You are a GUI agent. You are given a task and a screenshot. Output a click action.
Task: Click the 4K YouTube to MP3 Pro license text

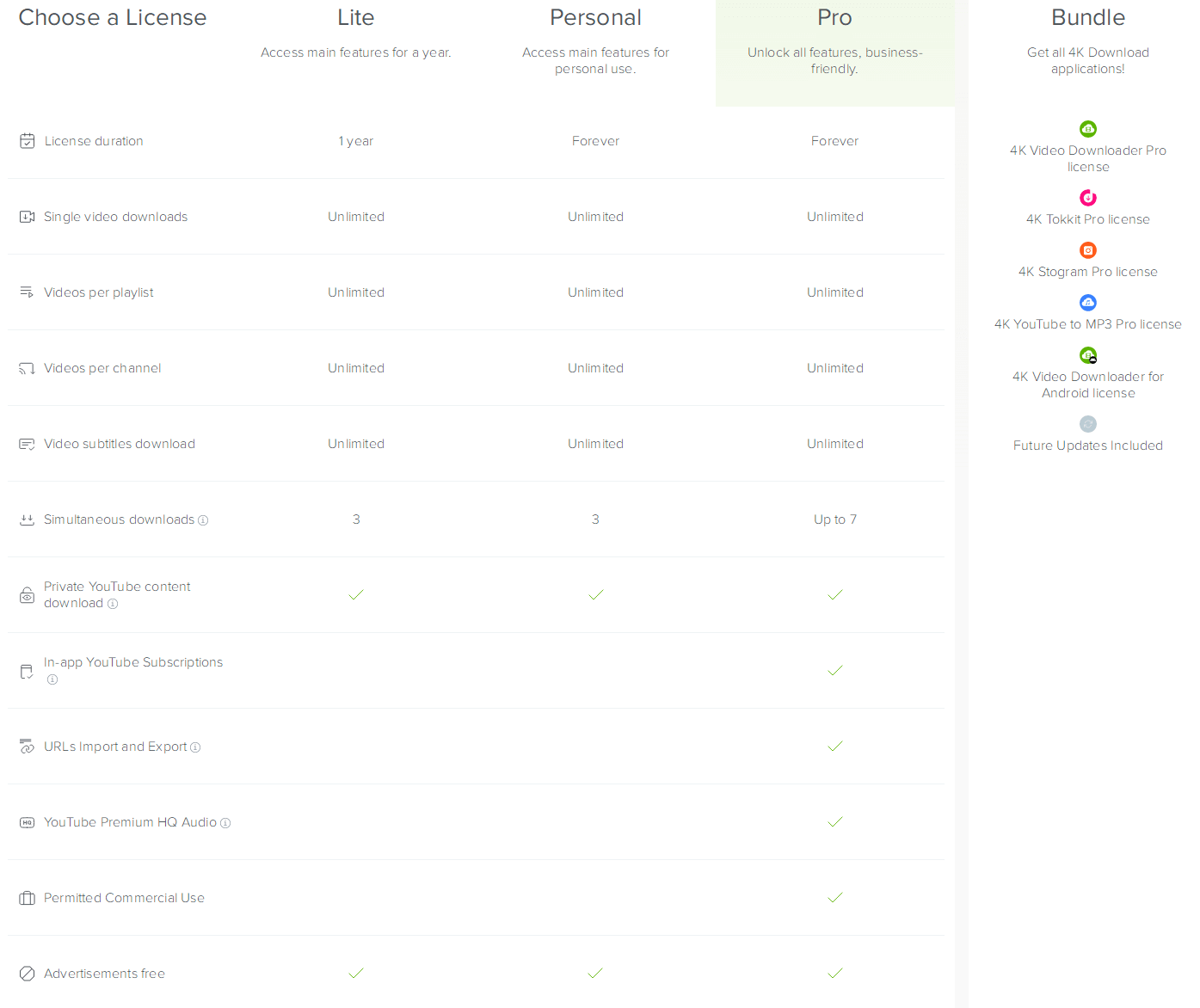1088,324
